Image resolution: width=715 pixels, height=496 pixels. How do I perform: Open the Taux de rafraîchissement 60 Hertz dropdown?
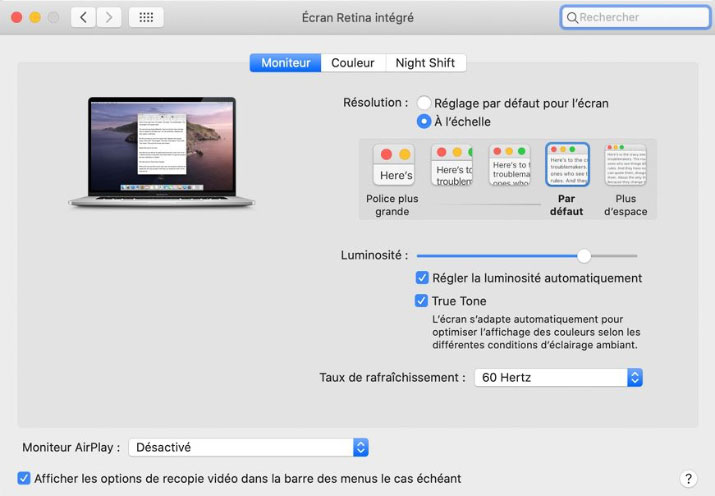pyautogui.click(x=559, y=377)
